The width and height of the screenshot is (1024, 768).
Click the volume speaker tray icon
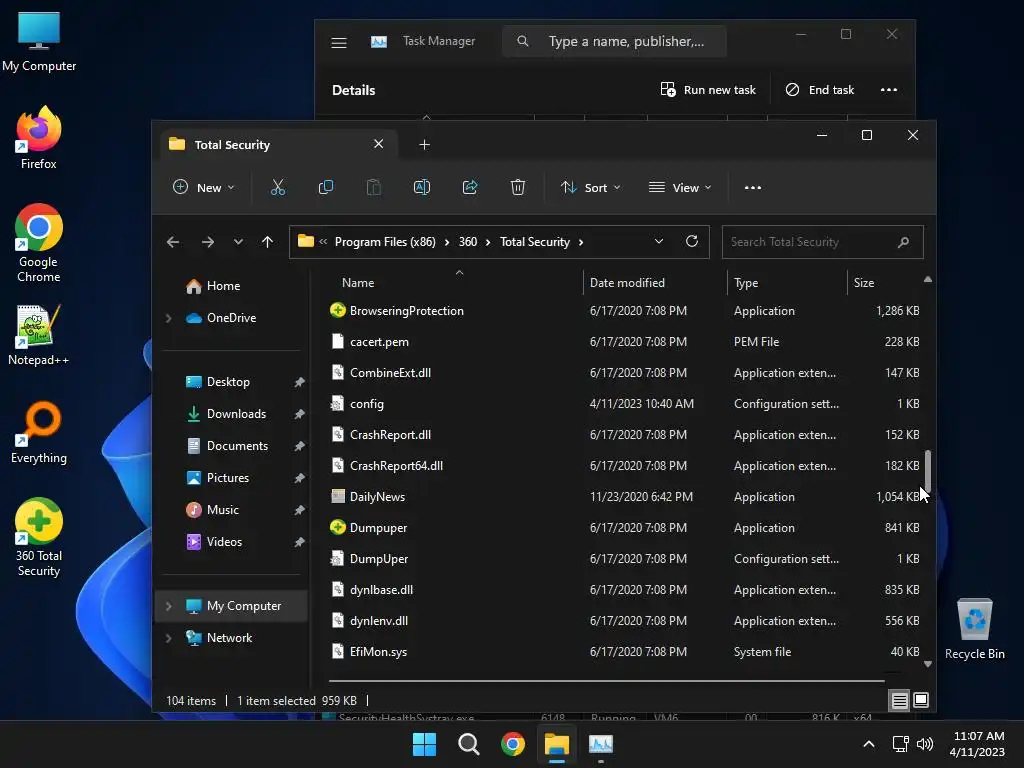[925, 744]
